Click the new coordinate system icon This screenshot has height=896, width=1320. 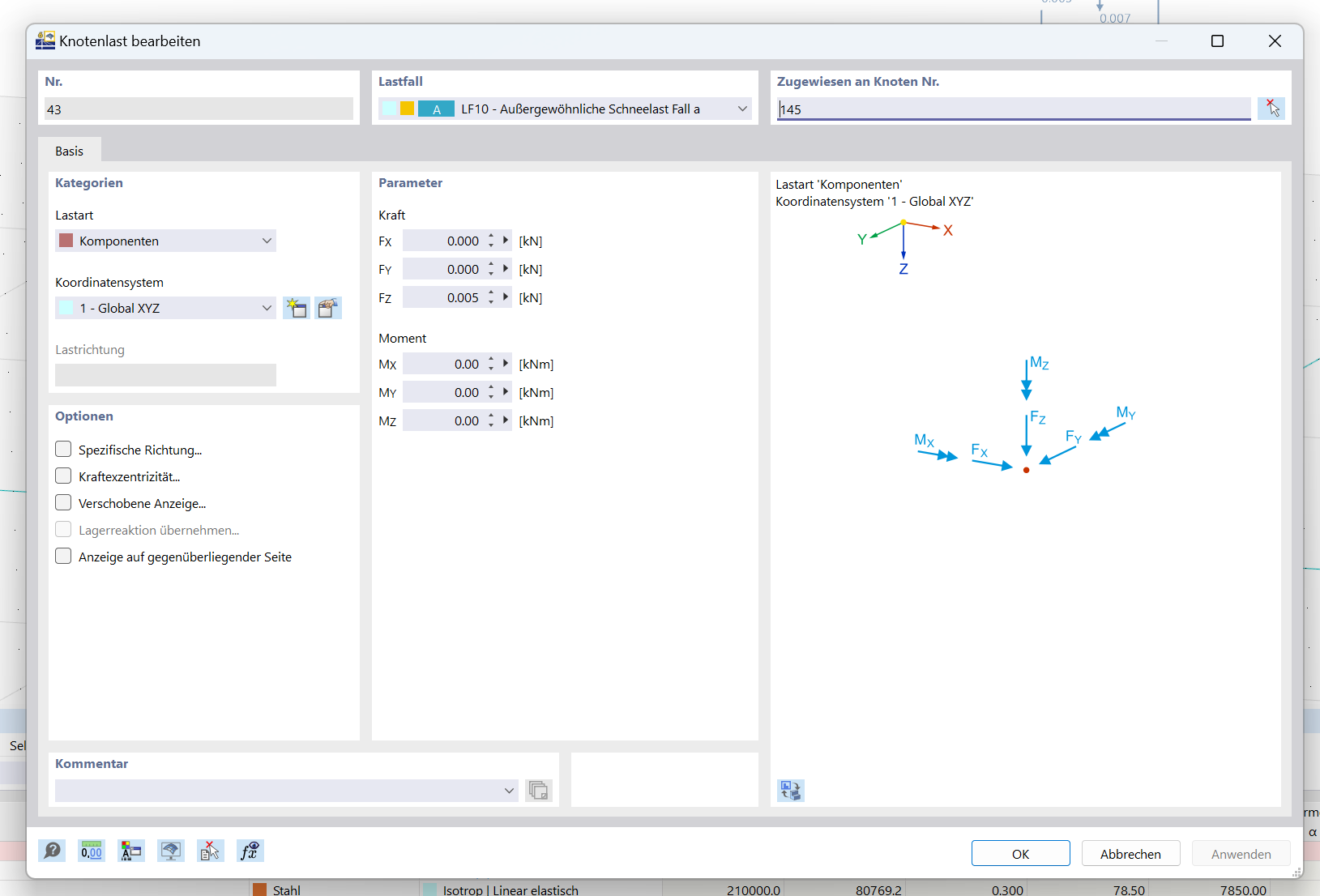coord(297,308)
